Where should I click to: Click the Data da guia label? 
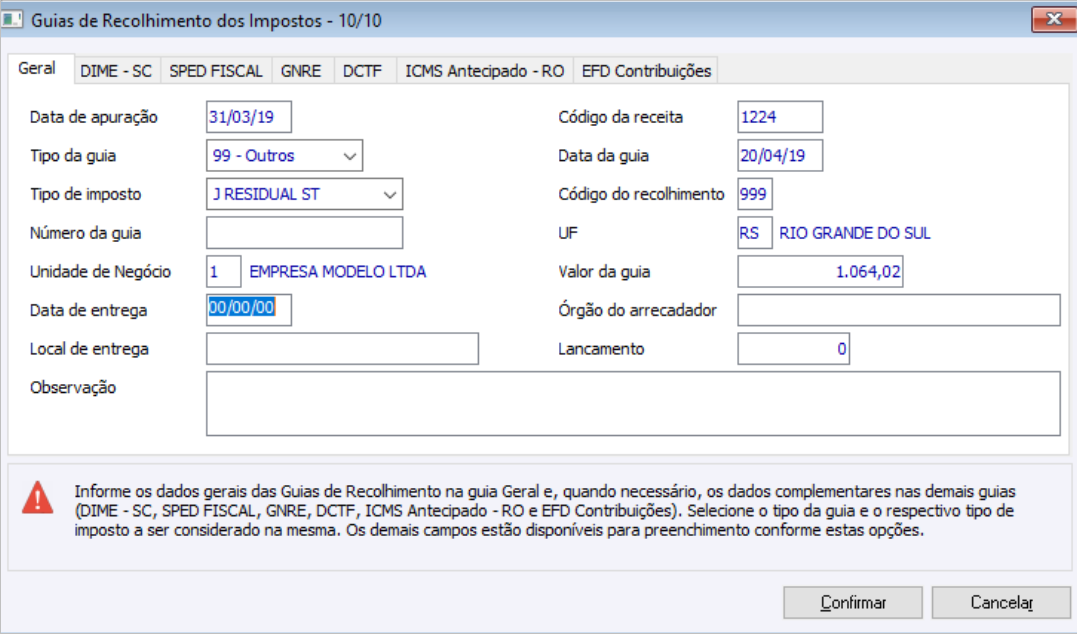[603, 156]
